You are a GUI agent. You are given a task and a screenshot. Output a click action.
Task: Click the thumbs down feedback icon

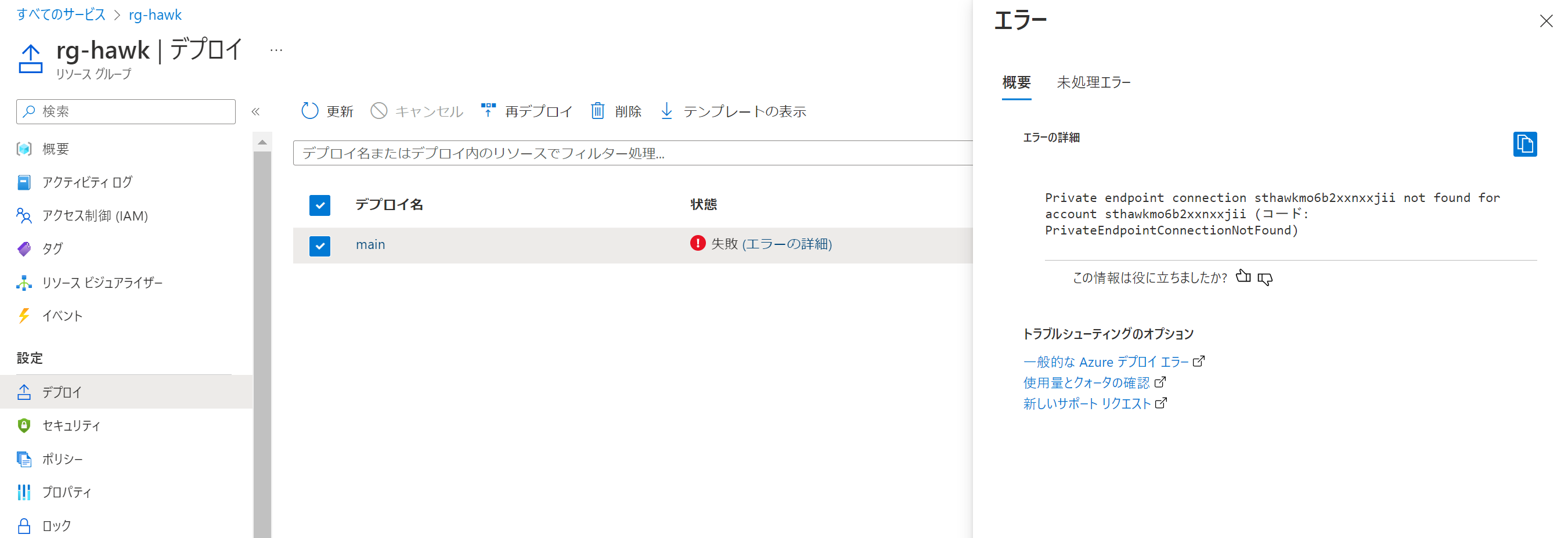[x=1265, y=279]
